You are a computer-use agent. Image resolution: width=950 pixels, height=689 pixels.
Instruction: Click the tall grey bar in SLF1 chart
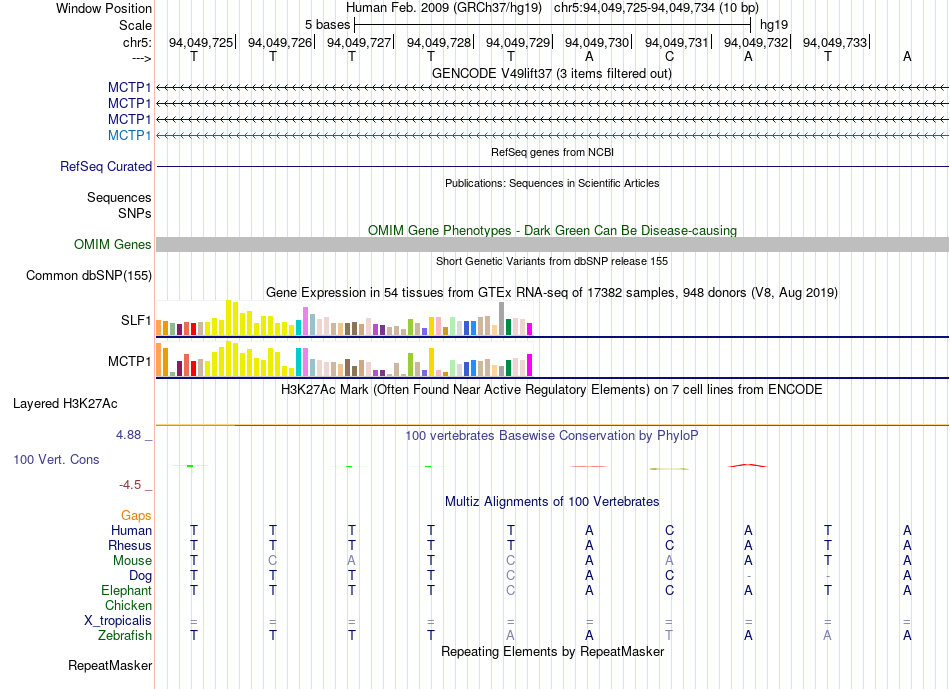point(501,319)
